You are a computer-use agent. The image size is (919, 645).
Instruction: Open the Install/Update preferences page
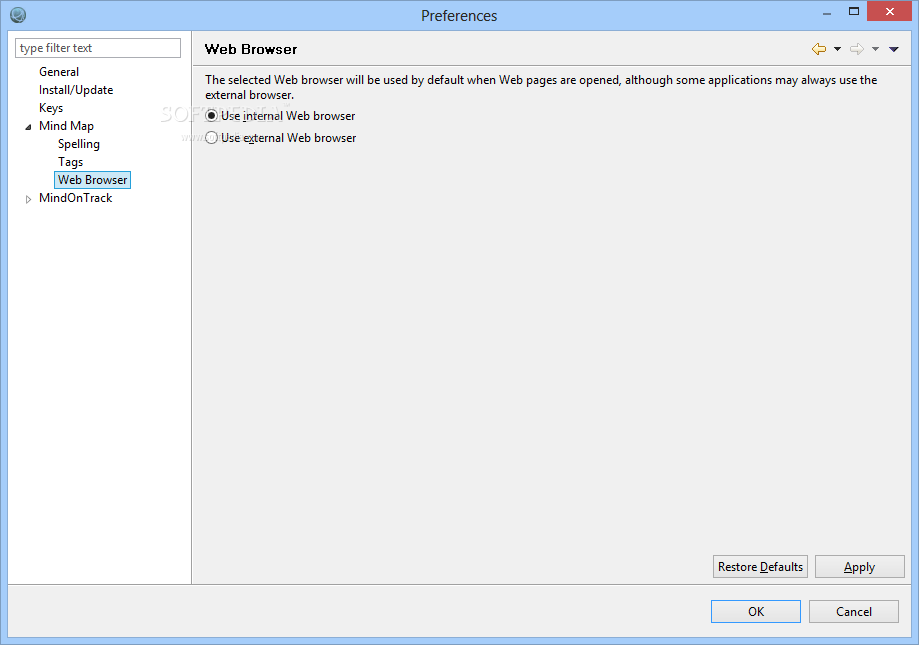[x=76, y=90]
